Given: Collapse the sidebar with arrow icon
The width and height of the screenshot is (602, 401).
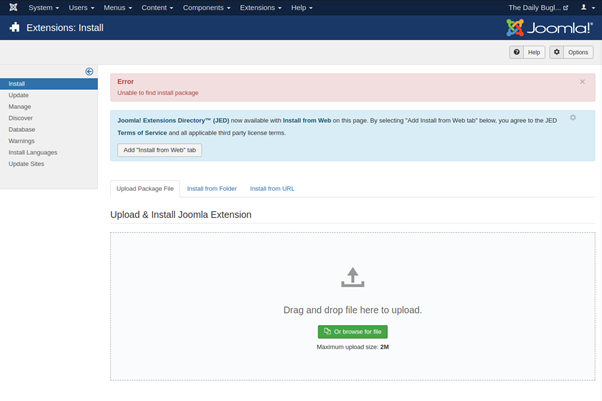Looking at the screenshot, I should (x=89, y=71).
